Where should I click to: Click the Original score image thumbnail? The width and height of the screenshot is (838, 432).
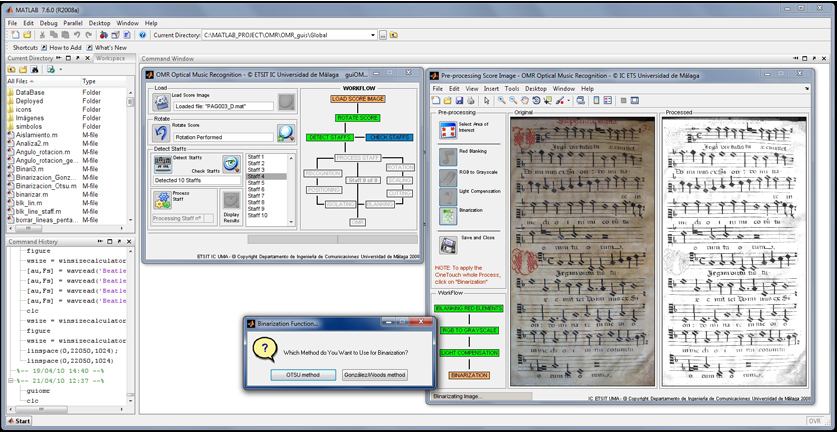(x=583, y=251)
